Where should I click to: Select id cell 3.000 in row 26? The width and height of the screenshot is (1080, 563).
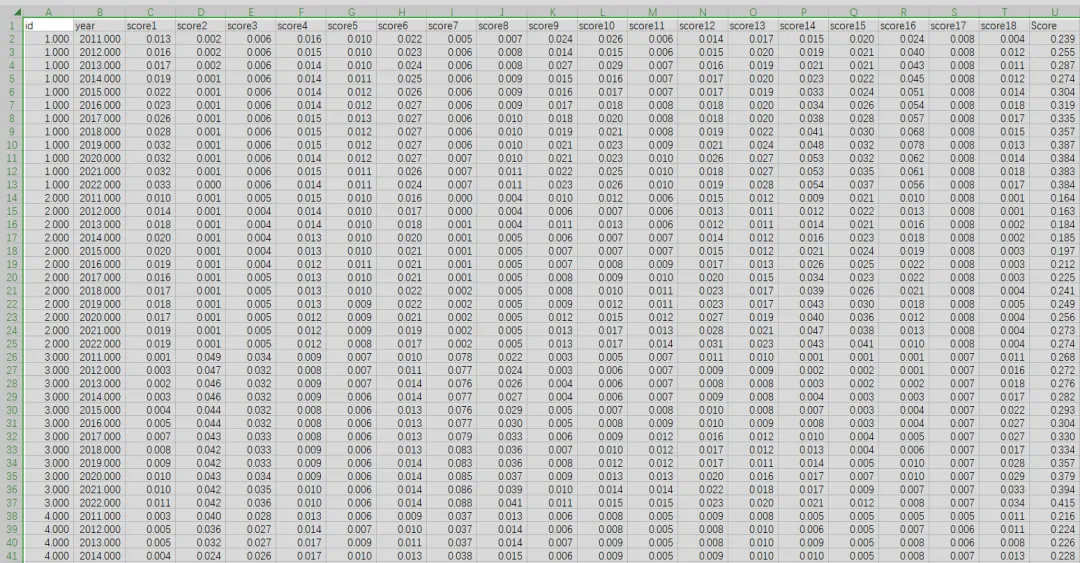click(48, 357)
